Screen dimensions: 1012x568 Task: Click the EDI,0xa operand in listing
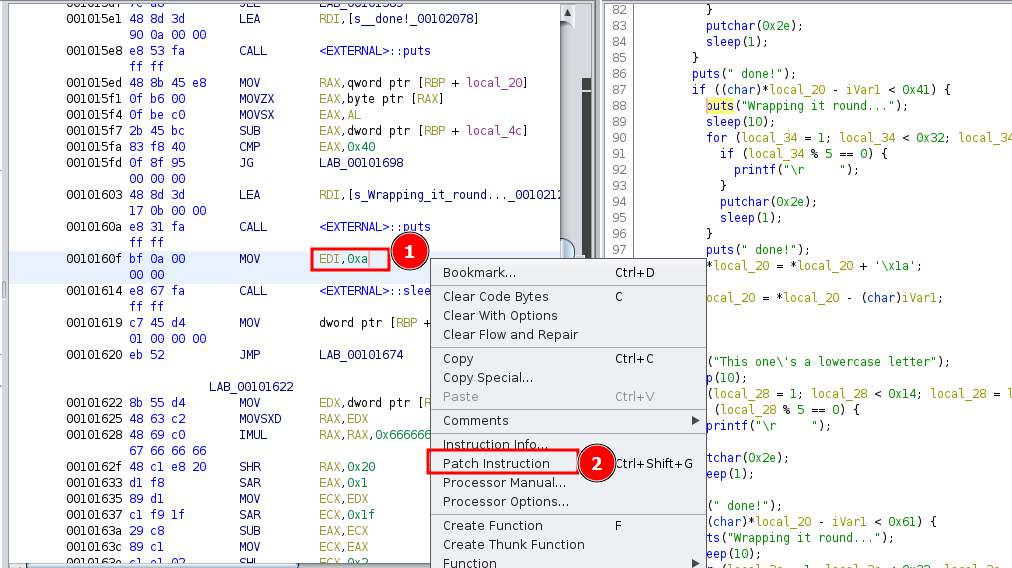344,259
